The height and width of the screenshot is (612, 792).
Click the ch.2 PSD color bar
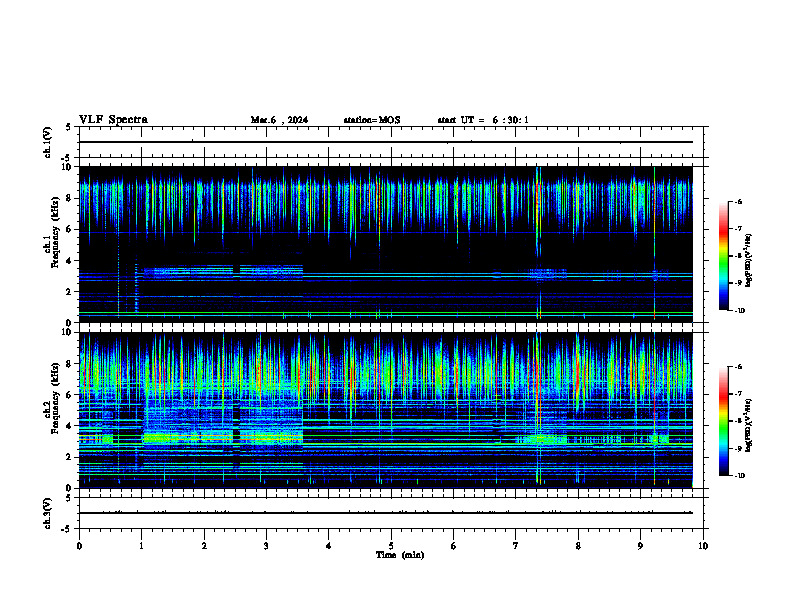tap(723, 421)
